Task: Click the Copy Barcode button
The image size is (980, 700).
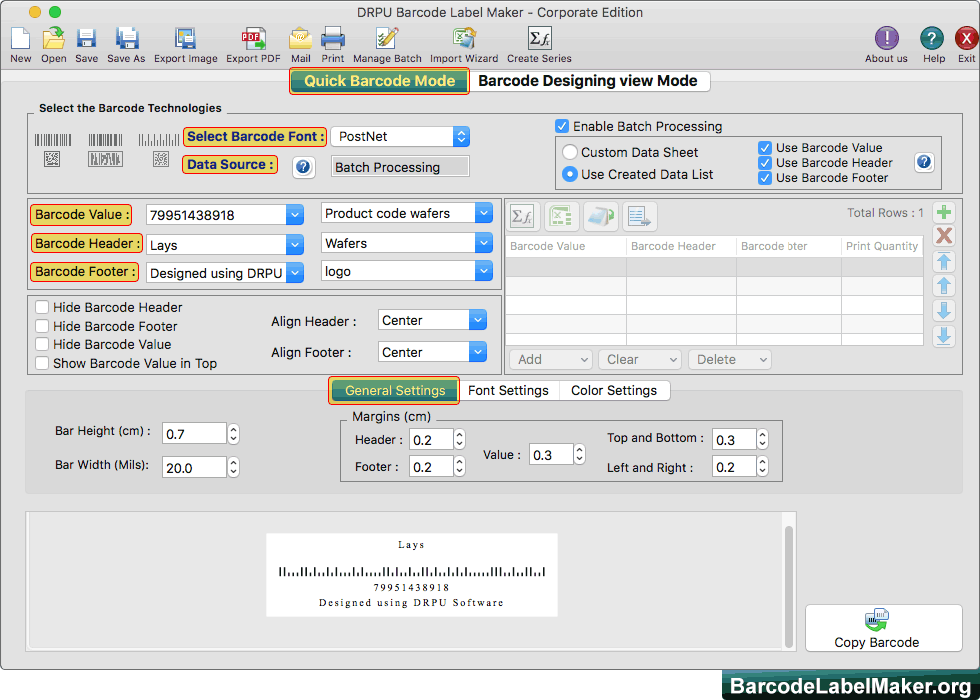Action: point(883,628)
